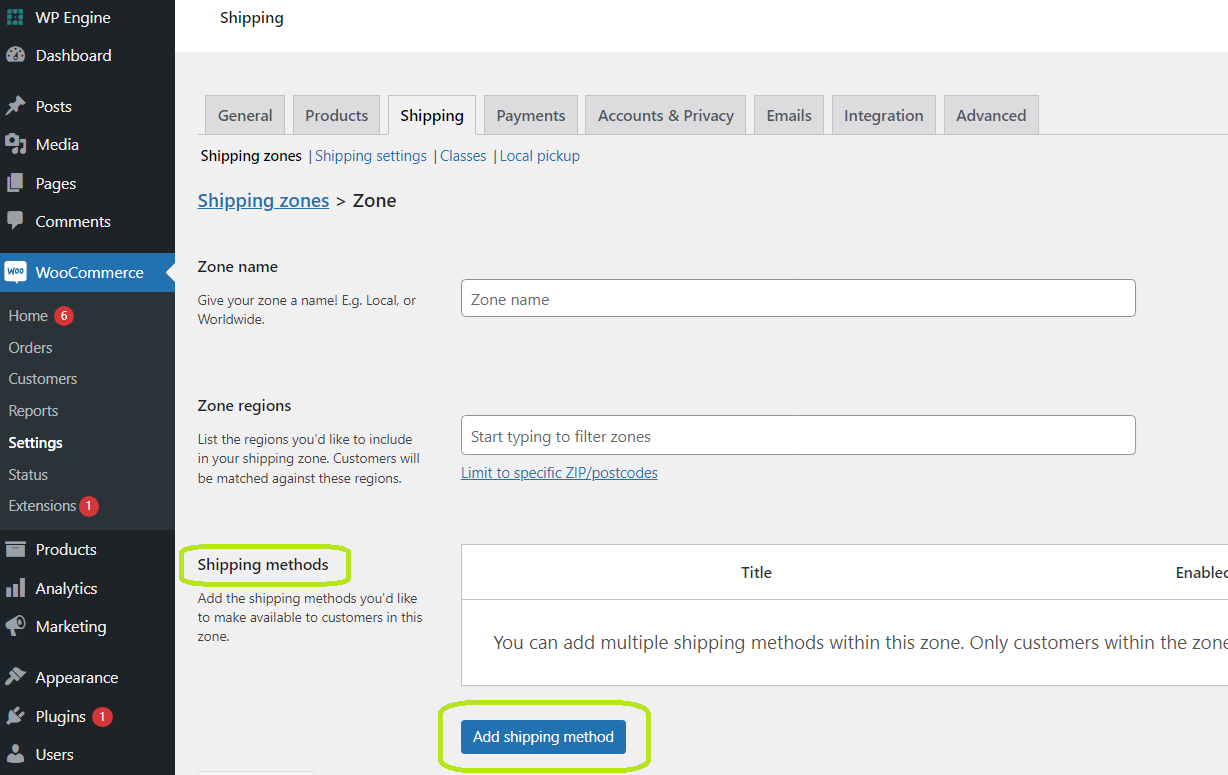Switch to the Payments tab
Image resolution: width=1228 pixels, height=775 pixels.
pyautogui.click(x=530, y=115)
